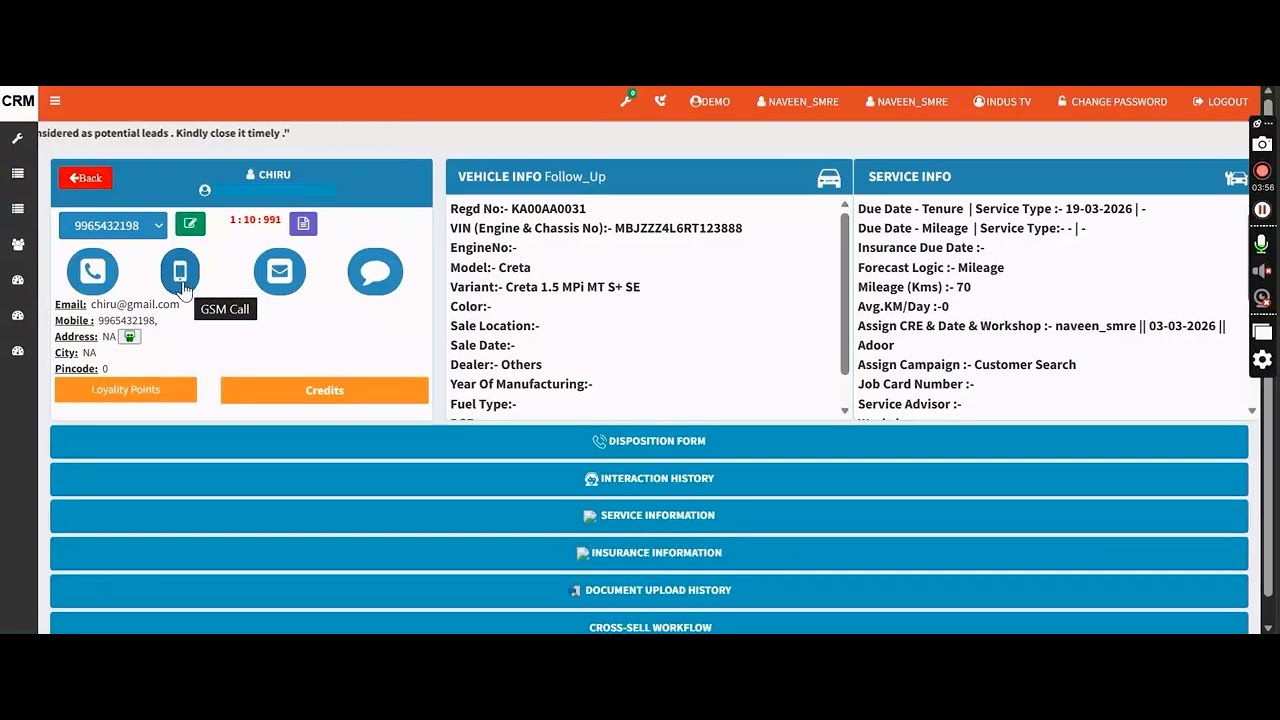Viewport: 1280px width, 720px height.
Task: Toggle system speaker audio in recorder toolbar
Action: click(1263, 271)
